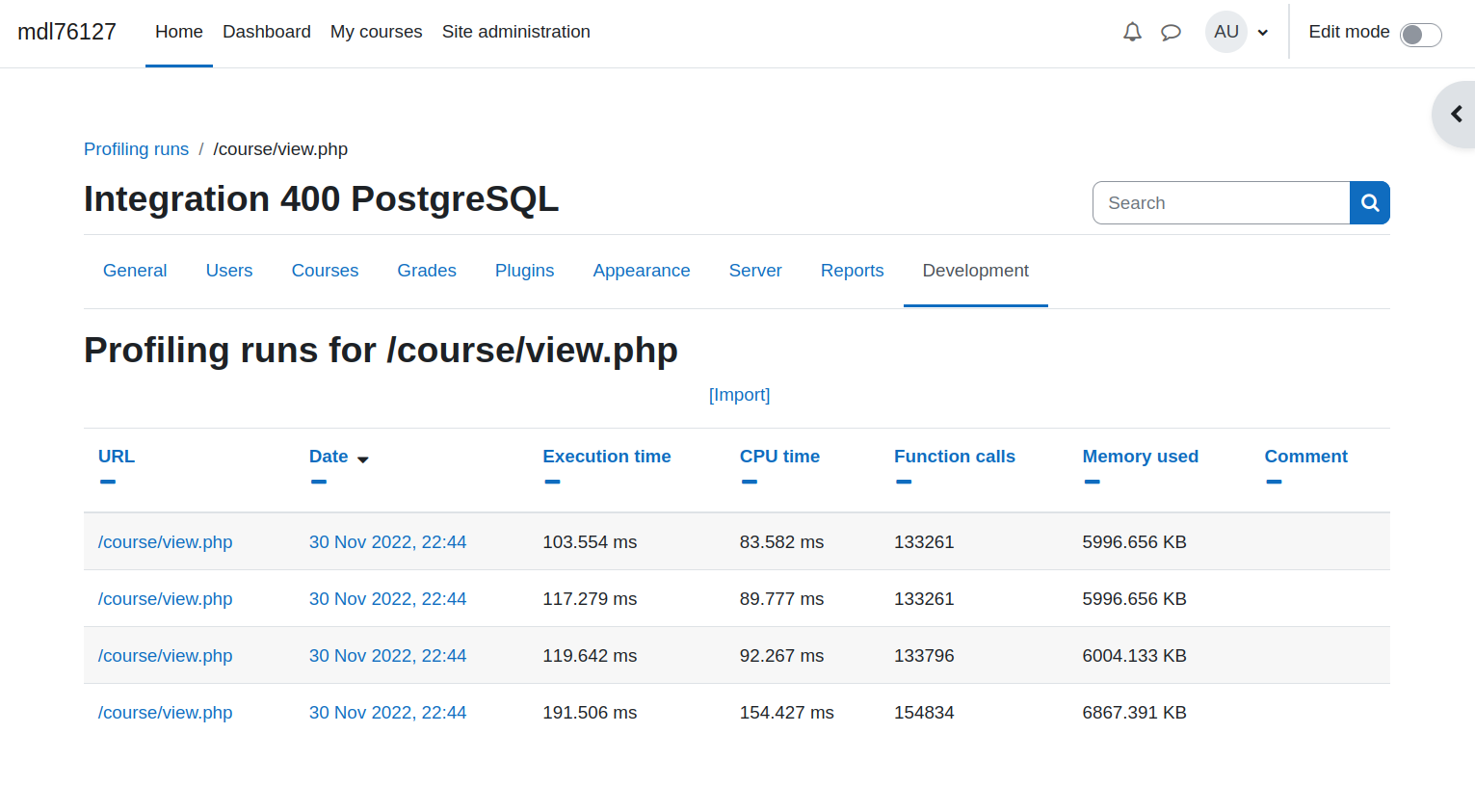Select the 6867.391 KB memory value
Image resolution: width=1475 pixels, height=812 pixels.
(1134, 713)
